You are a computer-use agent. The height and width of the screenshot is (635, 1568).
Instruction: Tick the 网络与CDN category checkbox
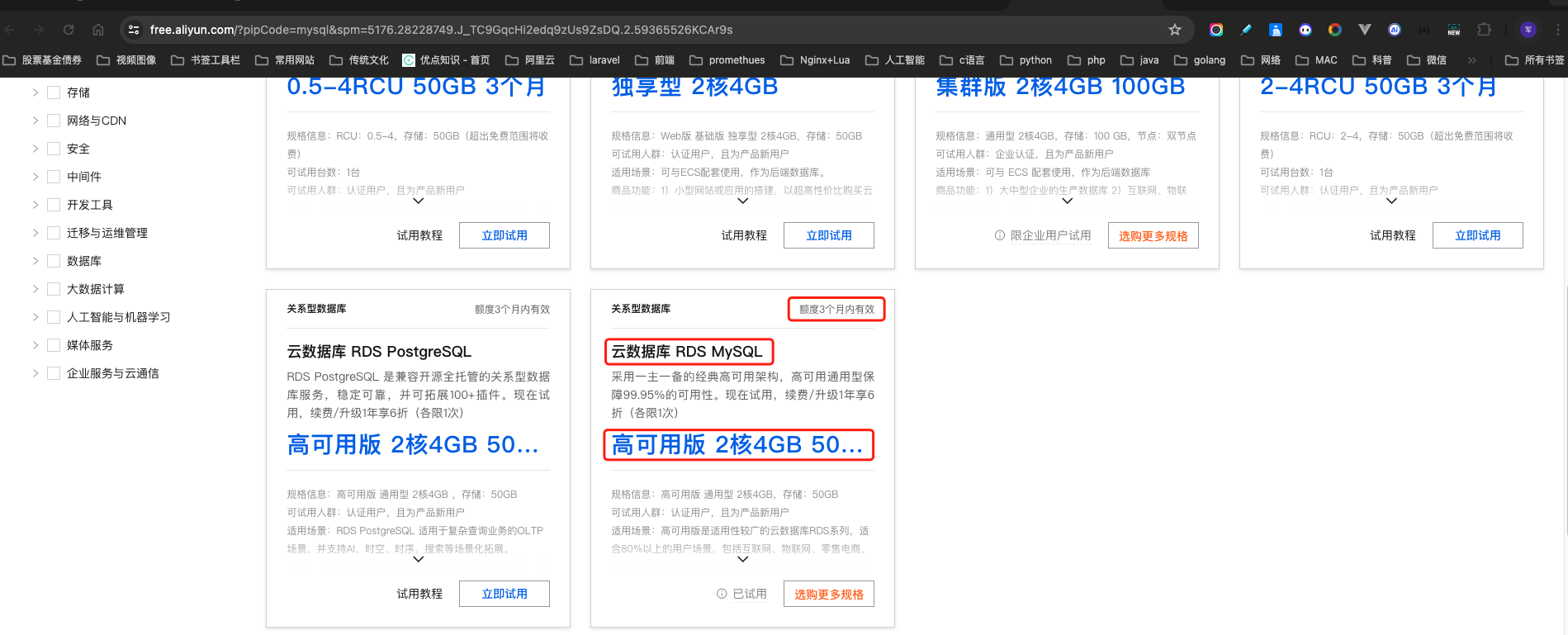pyautogui.click(x=54, y=121)
